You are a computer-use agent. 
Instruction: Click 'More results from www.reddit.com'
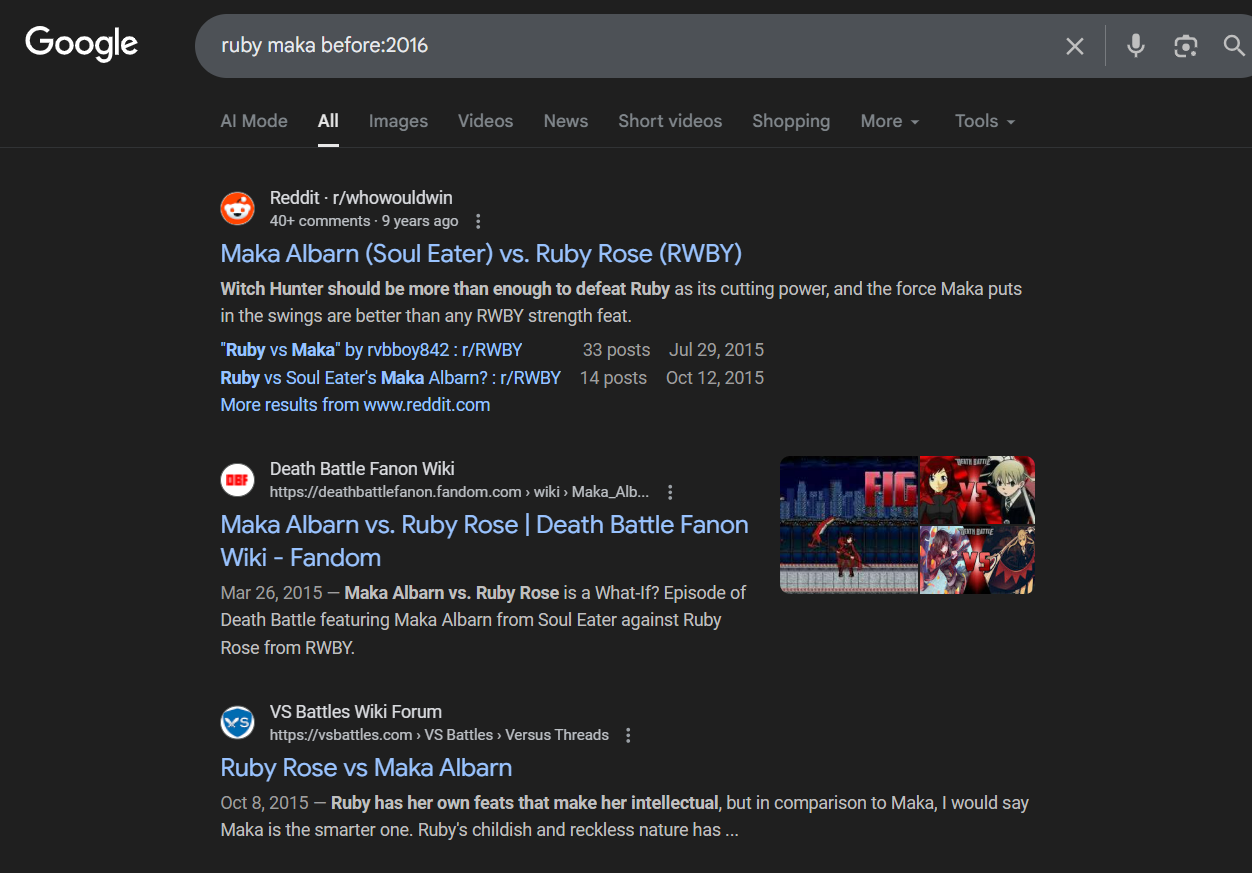point(355,405)
